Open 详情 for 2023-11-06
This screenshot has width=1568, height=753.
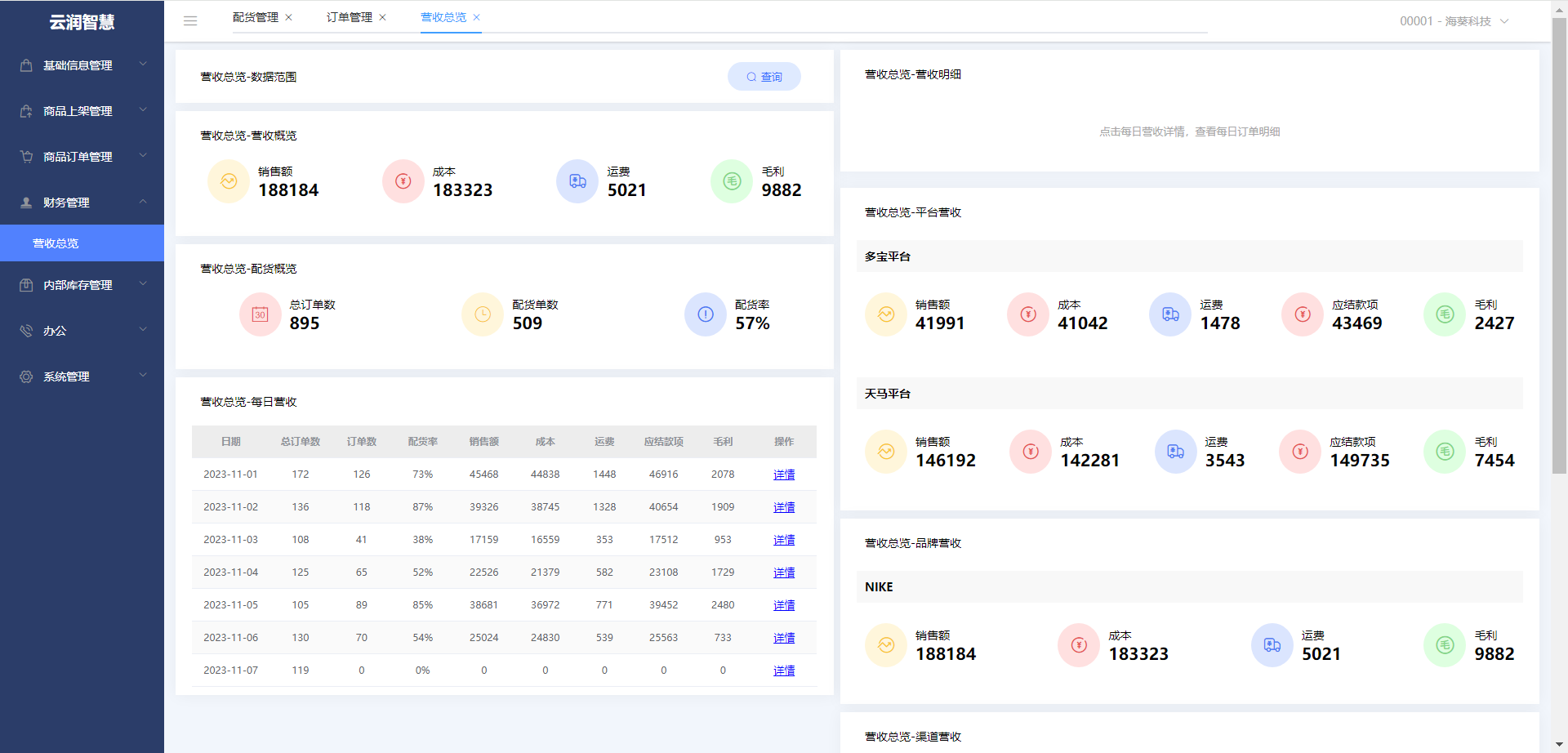click(784, 638)
